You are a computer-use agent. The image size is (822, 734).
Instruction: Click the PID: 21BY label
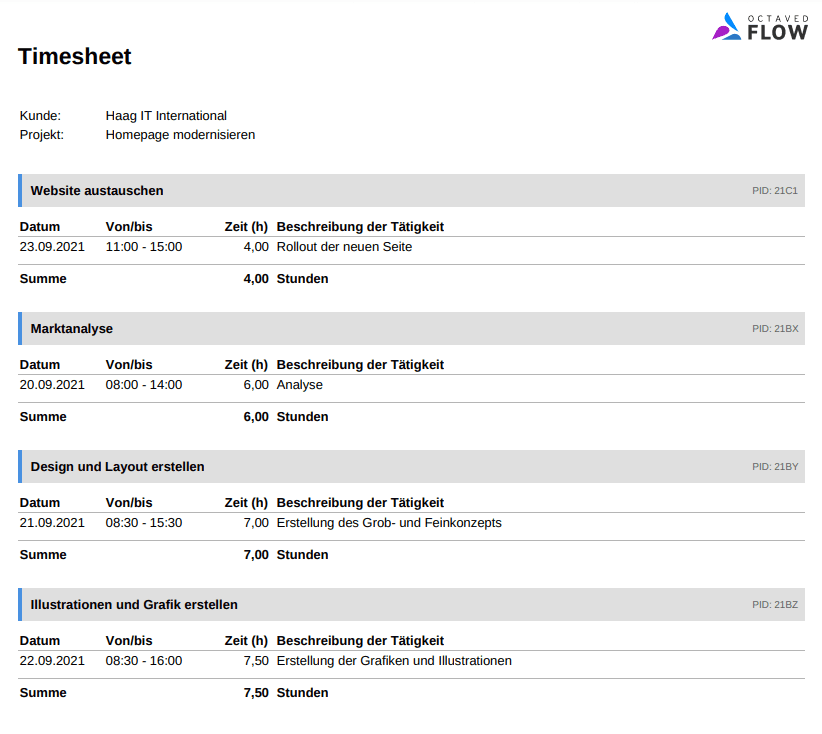(x=774, y=467)
